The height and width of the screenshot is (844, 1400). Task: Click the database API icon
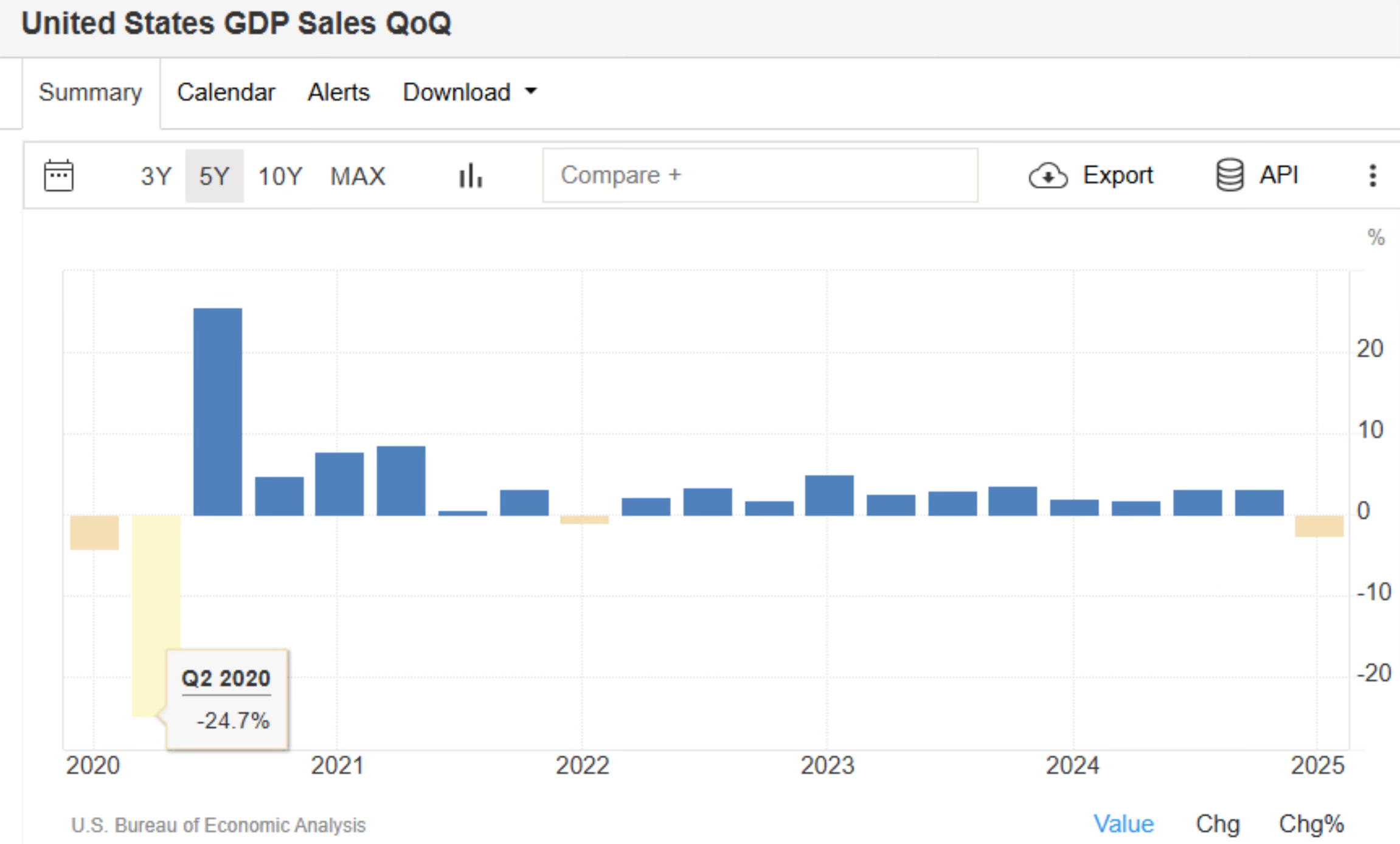1230,175
